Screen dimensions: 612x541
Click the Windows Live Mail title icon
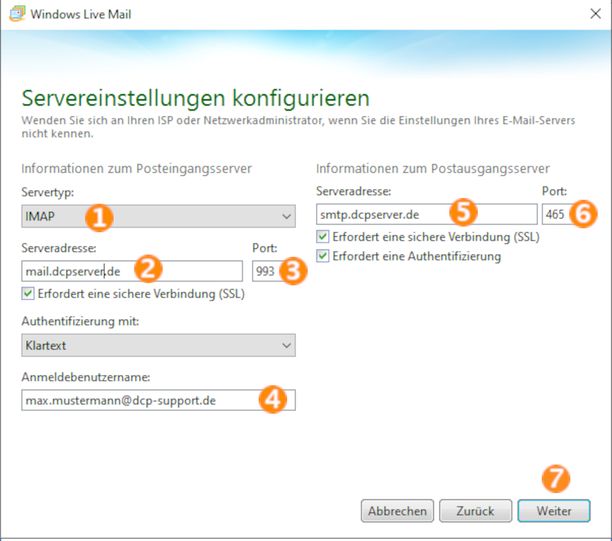coord(17,14)
